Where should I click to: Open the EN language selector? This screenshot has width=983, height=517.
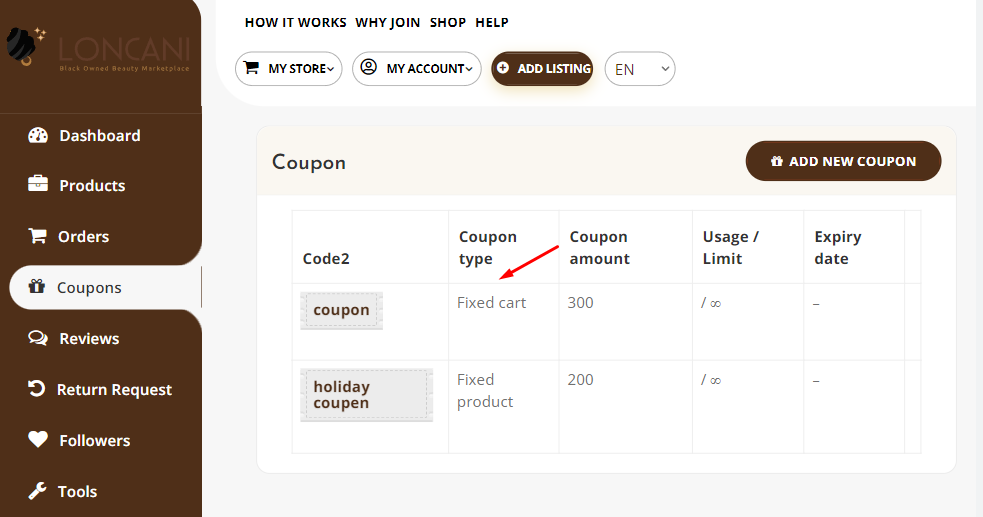point(640,69)
